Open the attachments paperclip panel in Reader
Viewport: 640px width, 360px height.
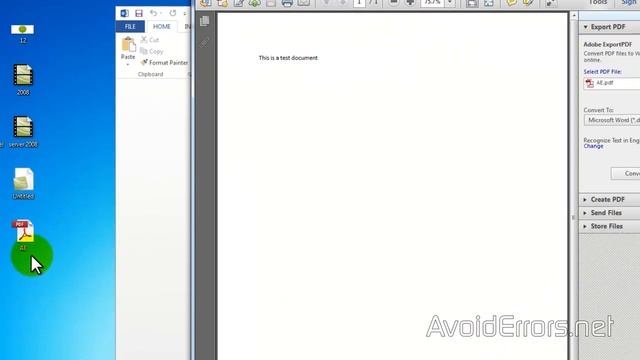(204, 42)
